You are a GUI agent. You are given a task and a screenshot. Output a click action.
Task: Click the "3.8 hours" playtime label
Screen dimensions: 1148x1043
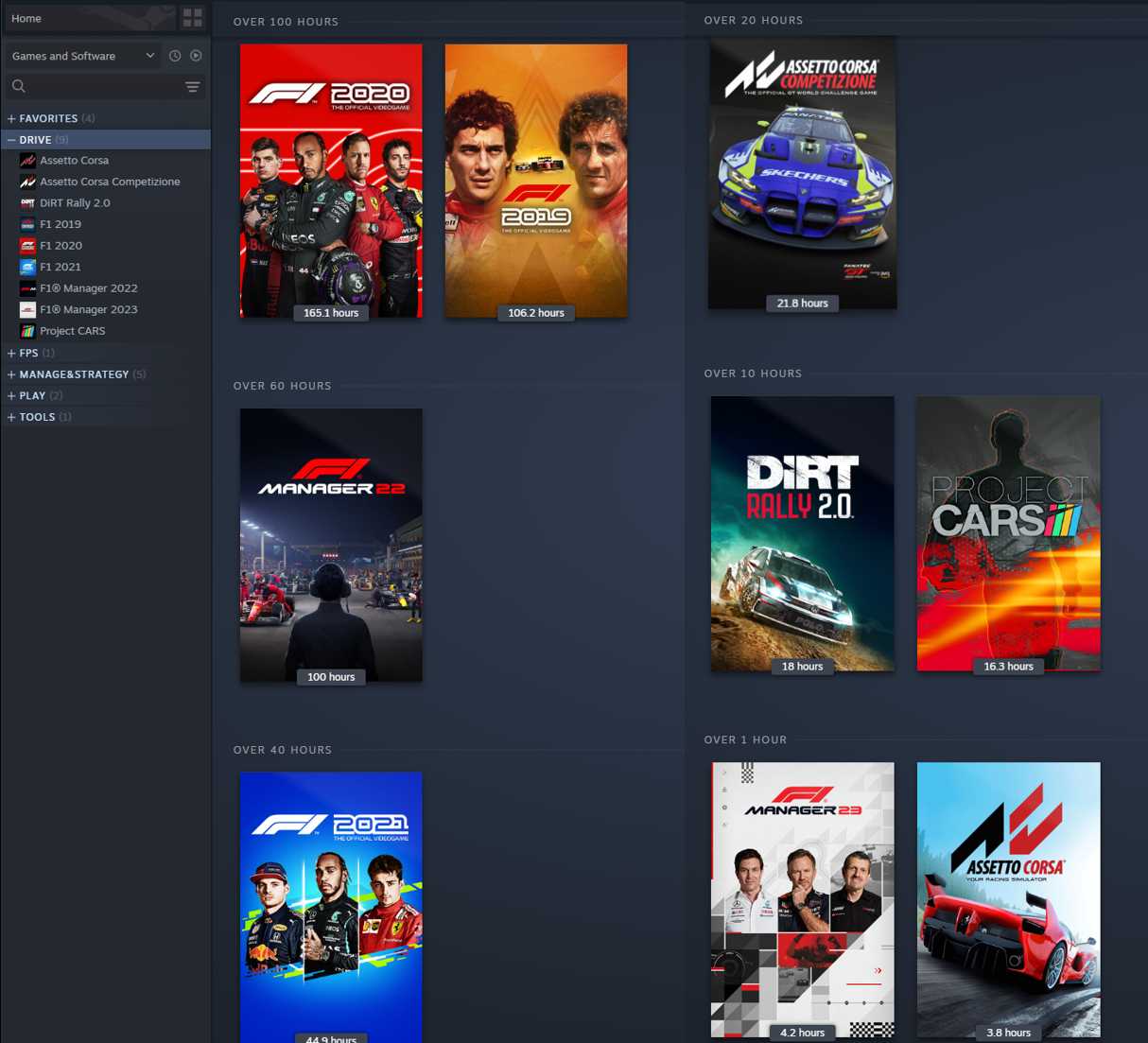[x=1009, y=1033]
